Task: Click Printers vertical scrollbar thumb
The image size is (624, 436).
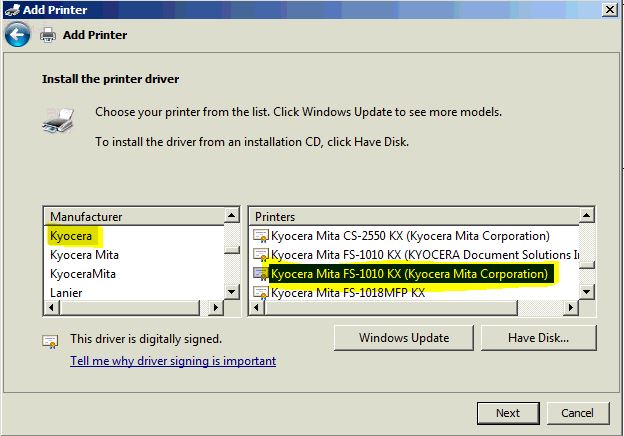Action: click(587, 265)
